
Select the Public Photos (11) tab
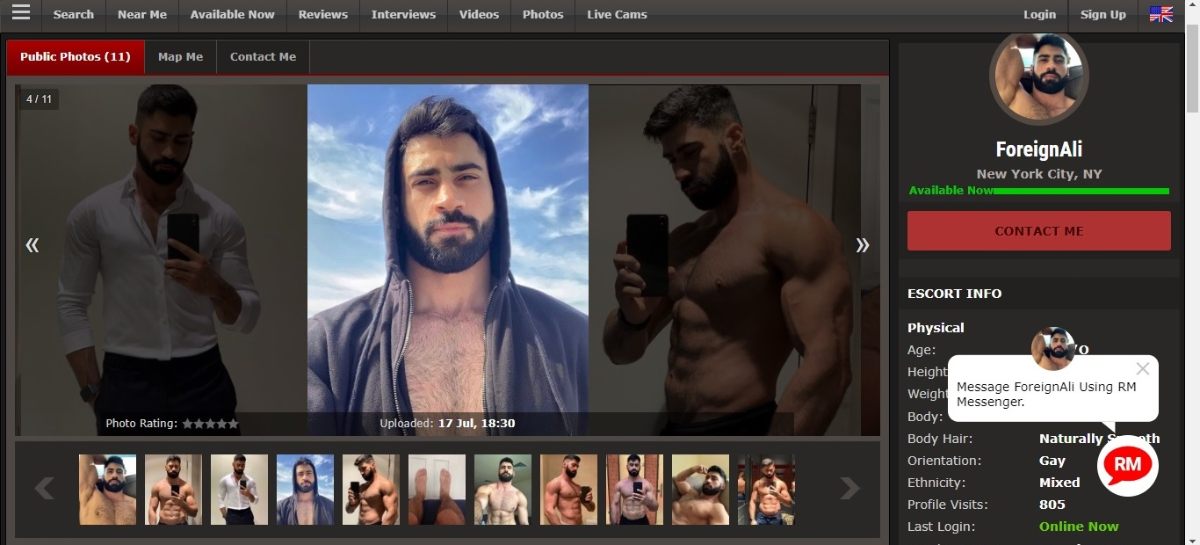75,57
